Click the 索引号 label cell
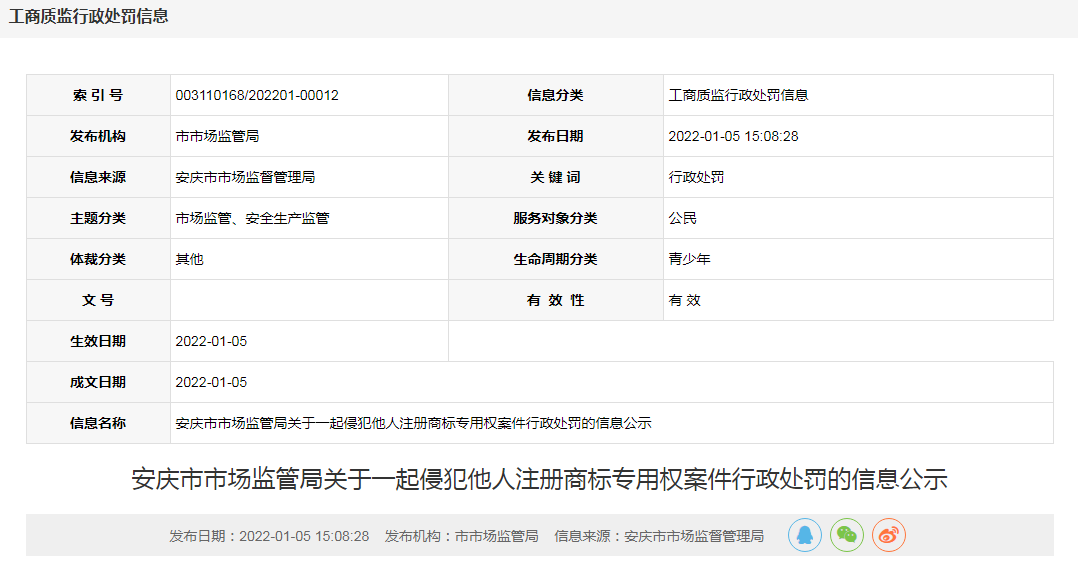Screen dimensions: 1078x565 (98, 96)
